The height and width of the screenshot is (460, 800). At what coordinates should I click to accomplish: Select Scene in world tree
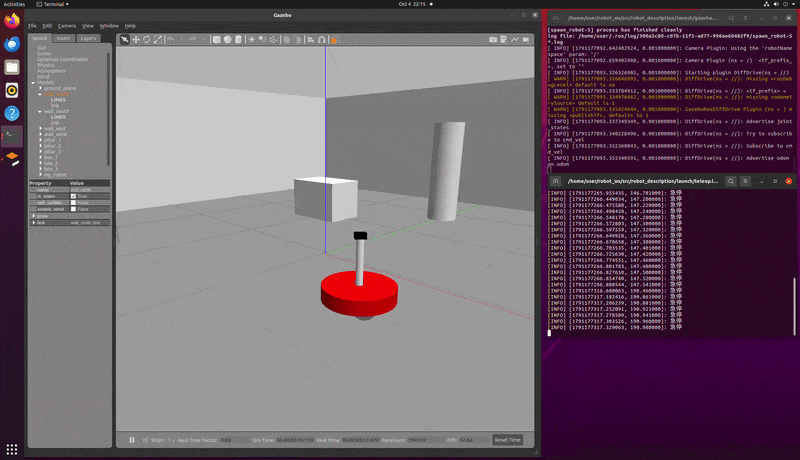click(44, 54)
